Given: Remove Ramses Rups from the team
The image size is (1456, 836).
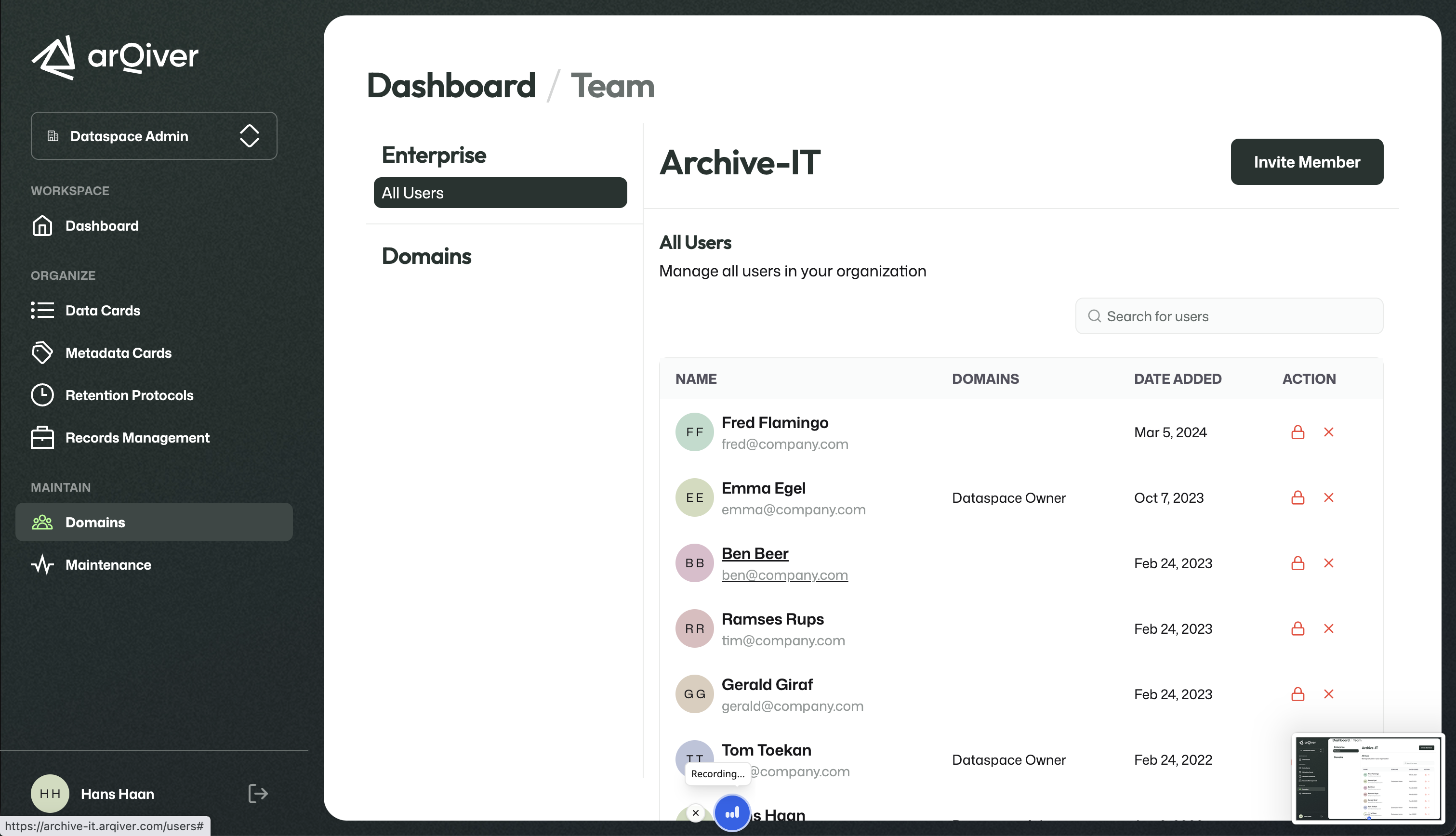Looking at the screenshot, I should (1328, 629).
